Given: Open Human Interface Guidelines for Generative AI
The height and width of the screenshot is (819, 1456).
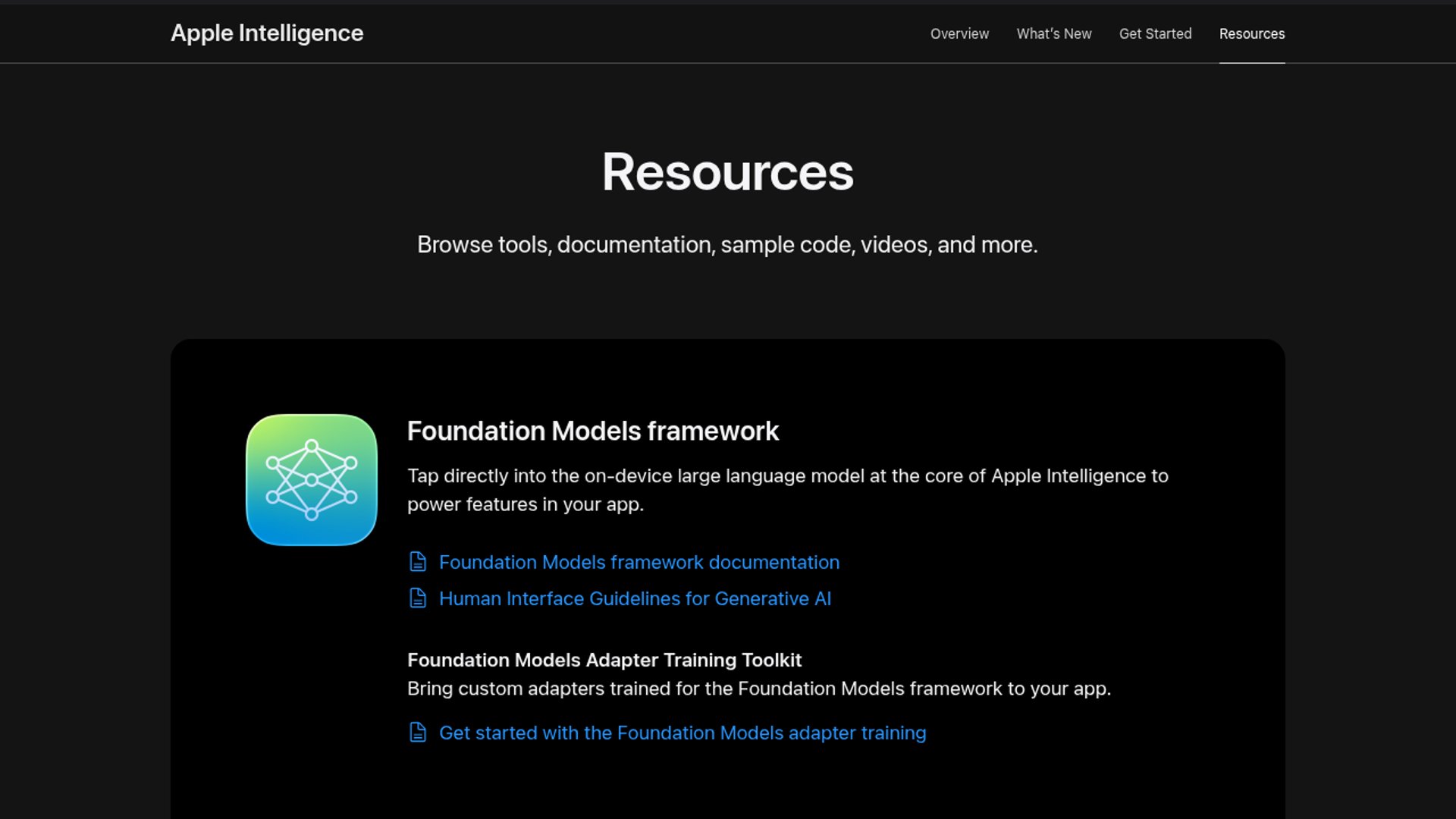Looking at the screenshot, I should (635, 598).
